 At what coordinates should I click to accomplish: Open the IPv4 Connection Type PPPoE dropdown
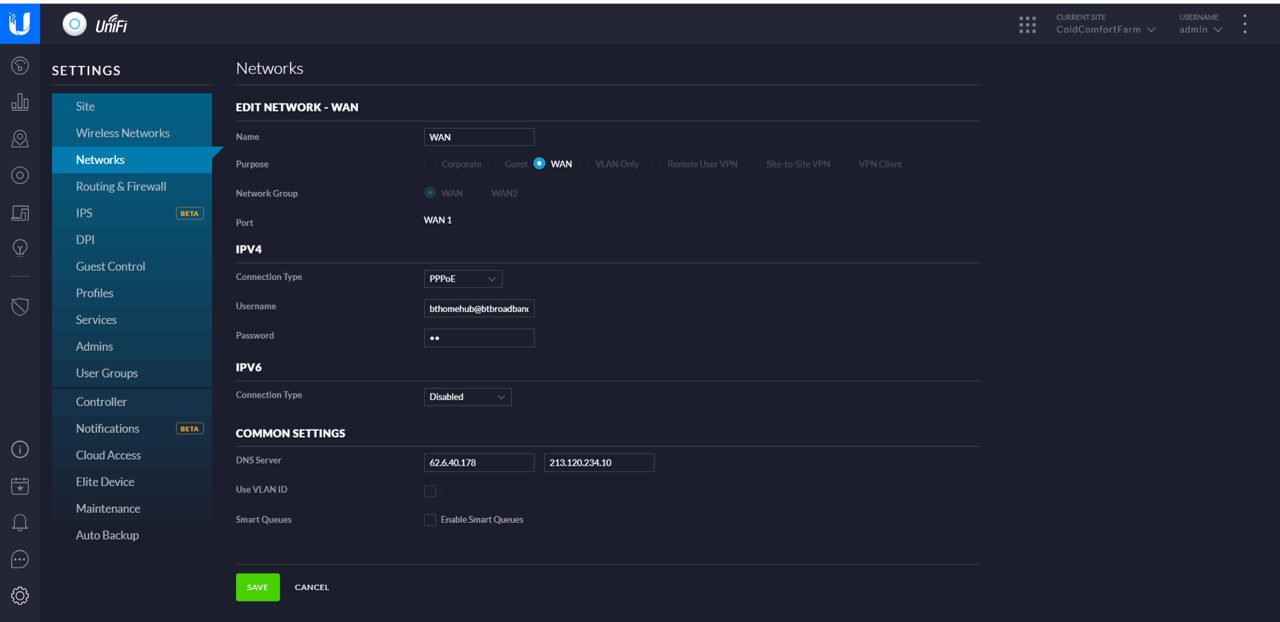click(463, 279)
